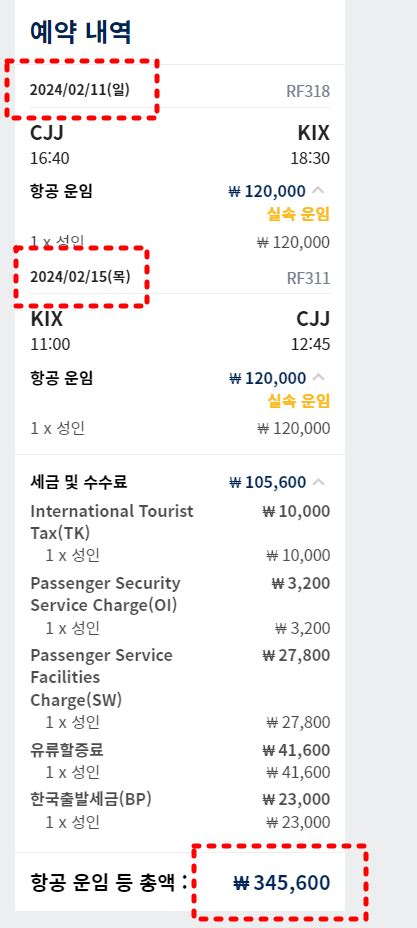Screen dimensions: 417x928
Task: Collapse the first 항공 운임 ₩120,000 chevron
Action: 318,191
